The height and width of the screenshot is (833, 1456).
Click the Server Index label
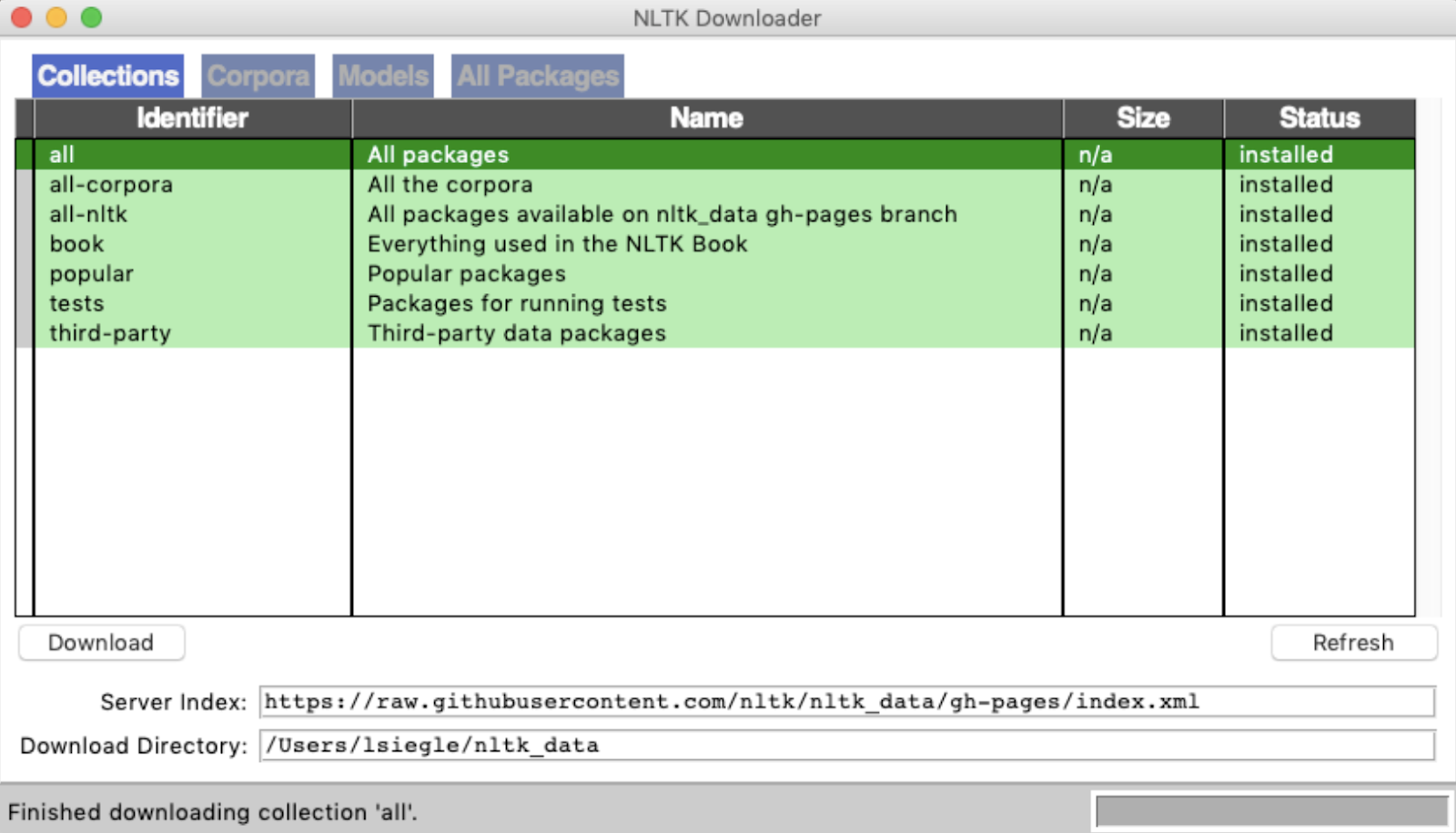tap(173, 703)
